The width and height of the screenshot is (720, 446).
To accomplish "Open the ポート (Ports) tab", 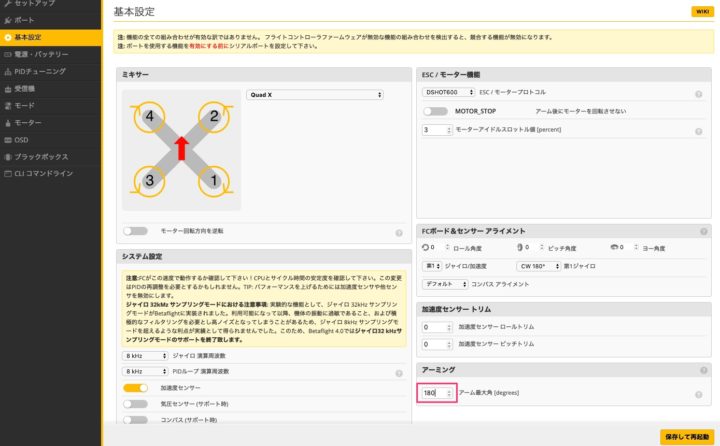I will [24, 20].
